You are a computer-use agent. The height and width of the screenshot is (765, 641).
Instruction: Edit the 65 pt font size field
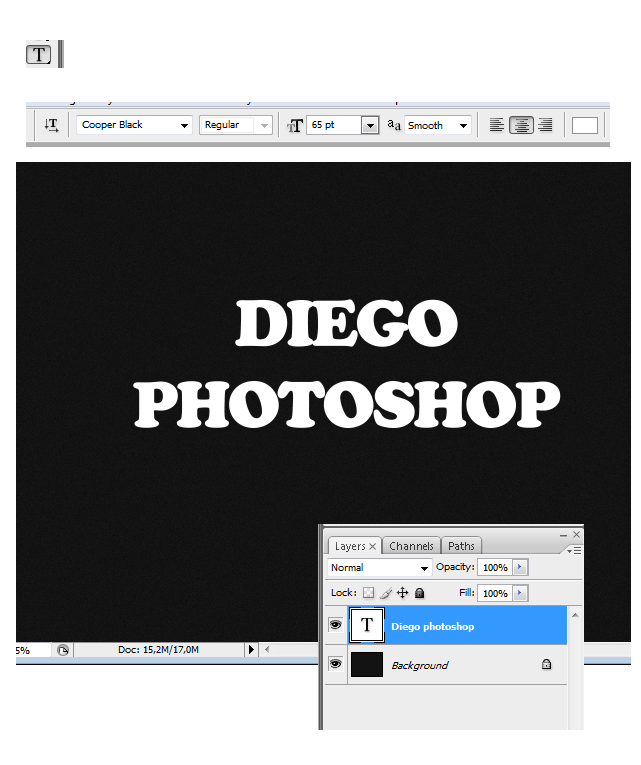pyautogui.click(x=334, y=125)
